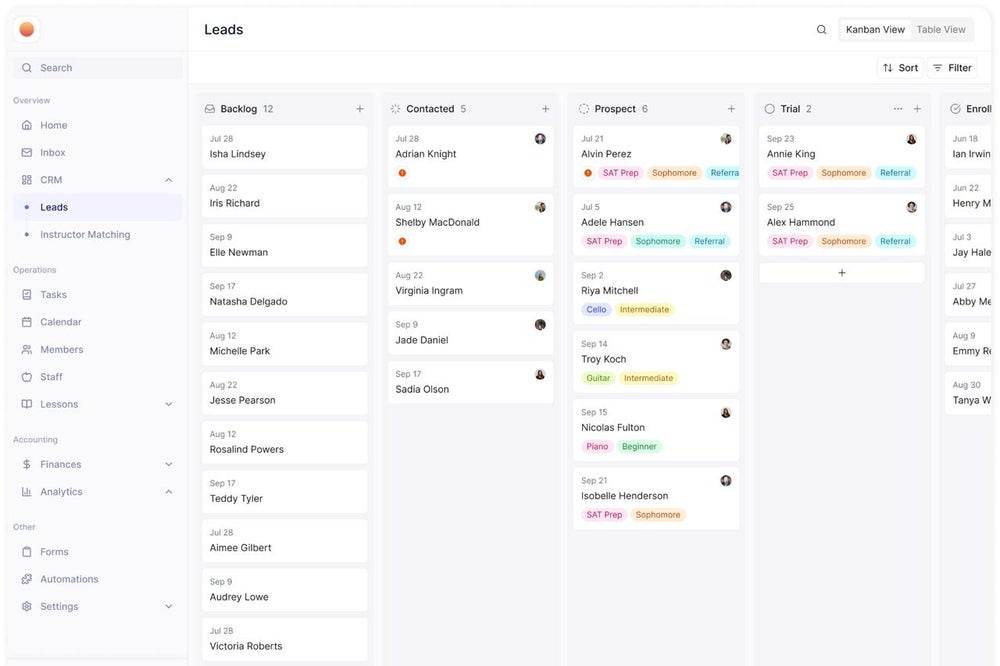Open Instructor Matching under CRM
The height and width of the screenshot is (666, 1000).
85,235
